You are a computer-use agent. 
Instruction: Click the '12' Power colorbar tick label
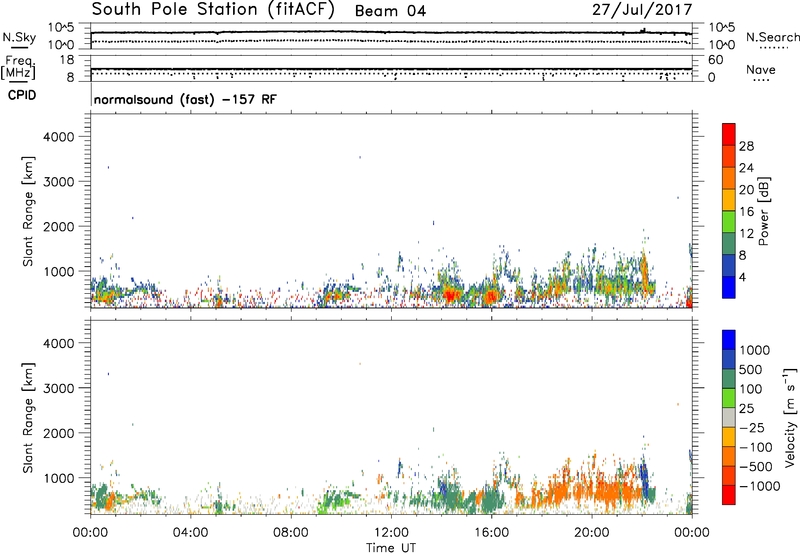point(746,234)
